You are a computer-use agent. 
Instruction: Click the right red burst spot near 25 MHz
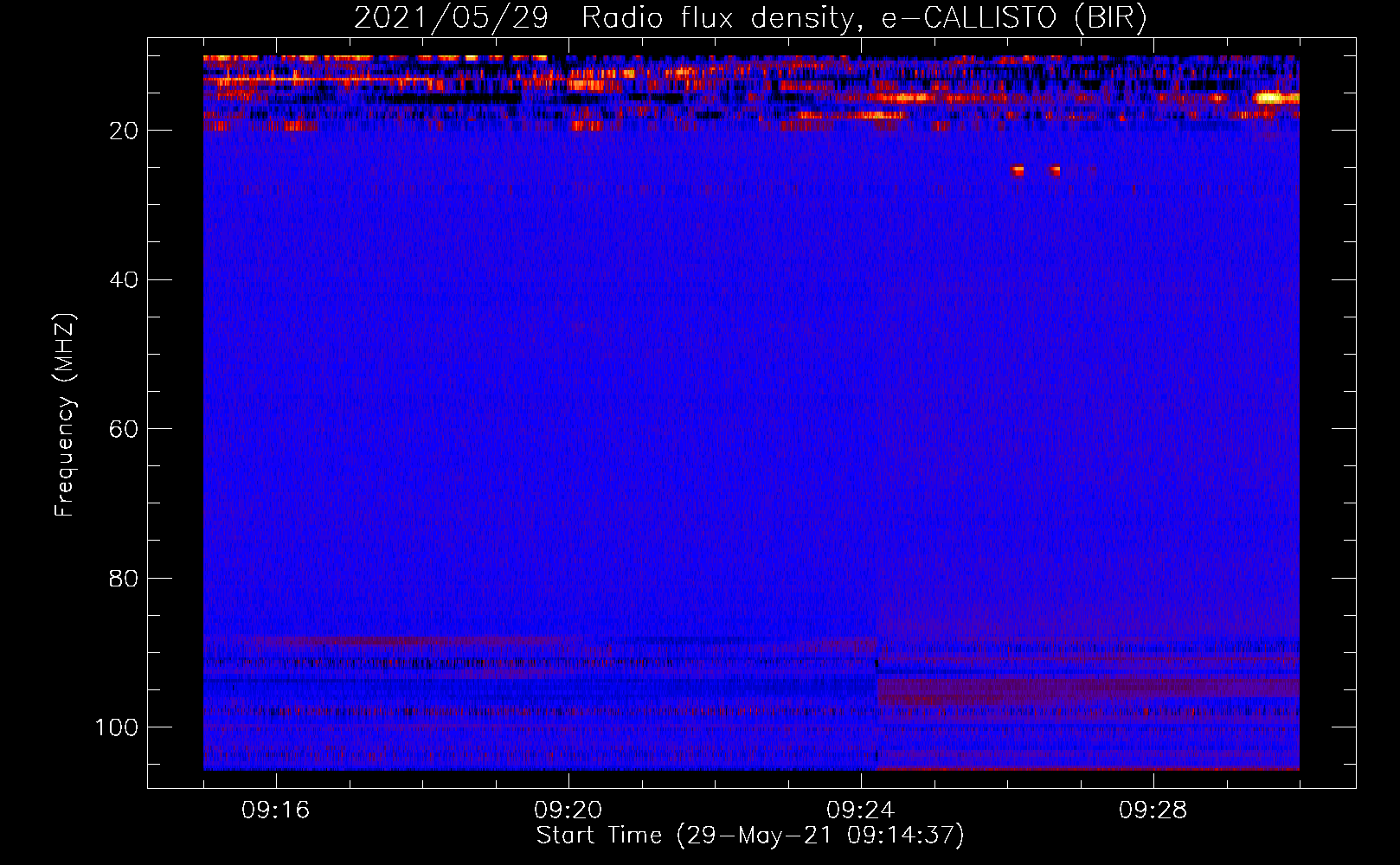click(x=1055, y=170)
